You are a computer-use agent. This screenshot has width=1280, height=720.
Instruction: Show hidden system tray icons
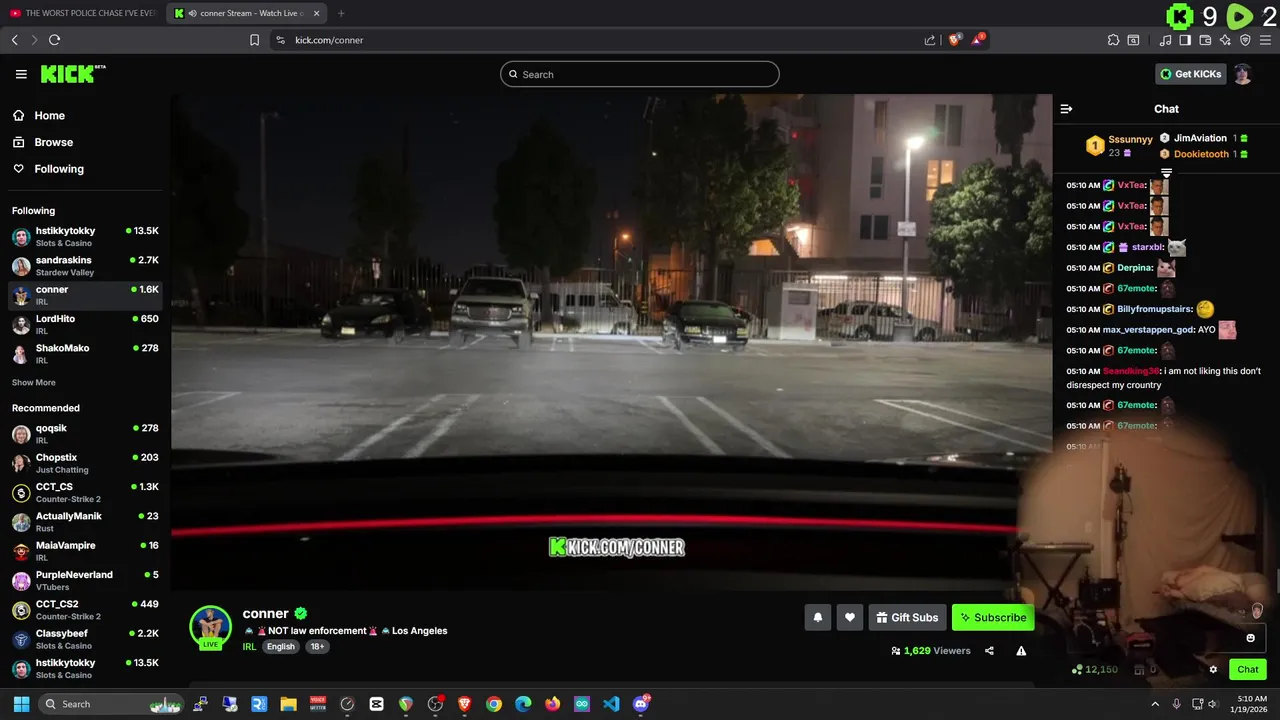point(1155,704)
